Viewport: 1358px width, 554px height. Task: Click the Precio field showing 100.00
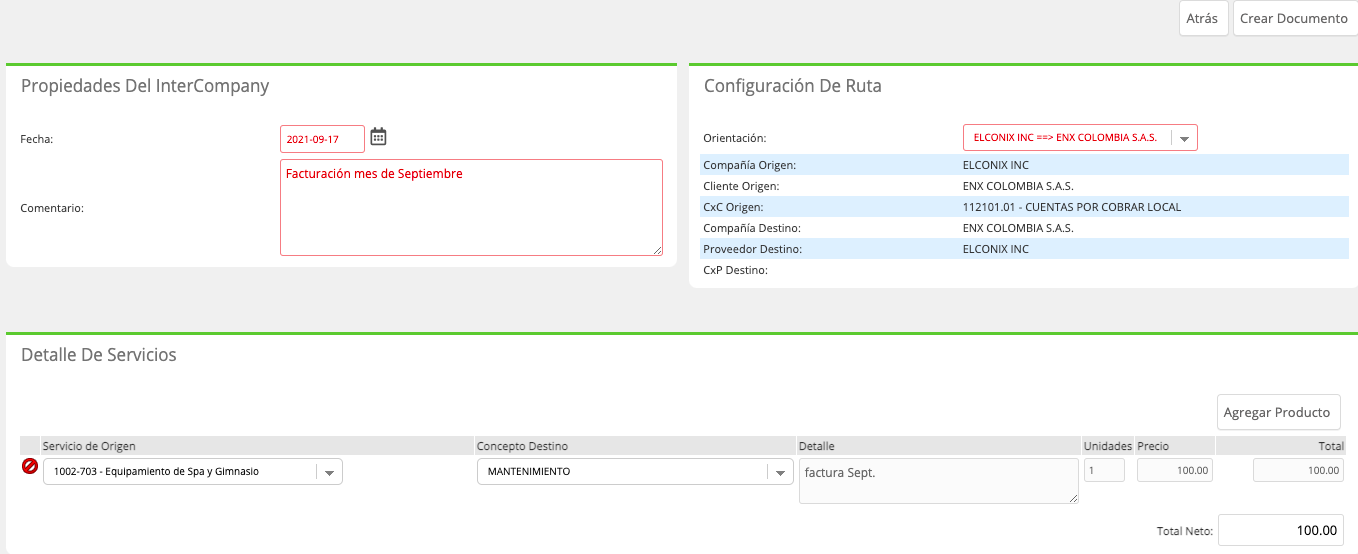pyautogui.click(x=1174, y=470)
